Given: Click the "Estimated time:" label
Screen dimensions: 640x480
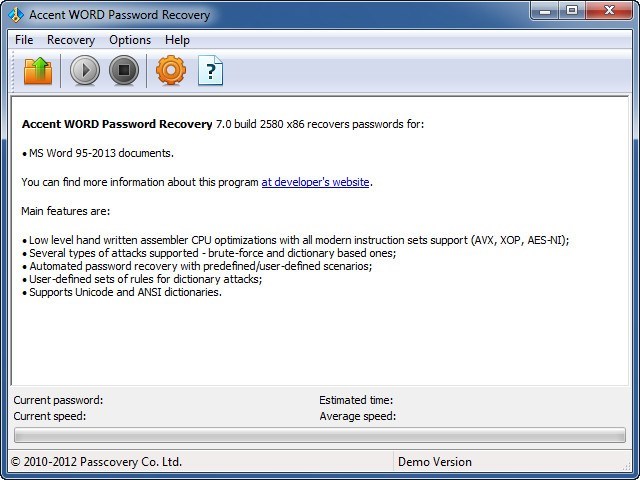Looking at the screenshot, I should pos(356,400).
